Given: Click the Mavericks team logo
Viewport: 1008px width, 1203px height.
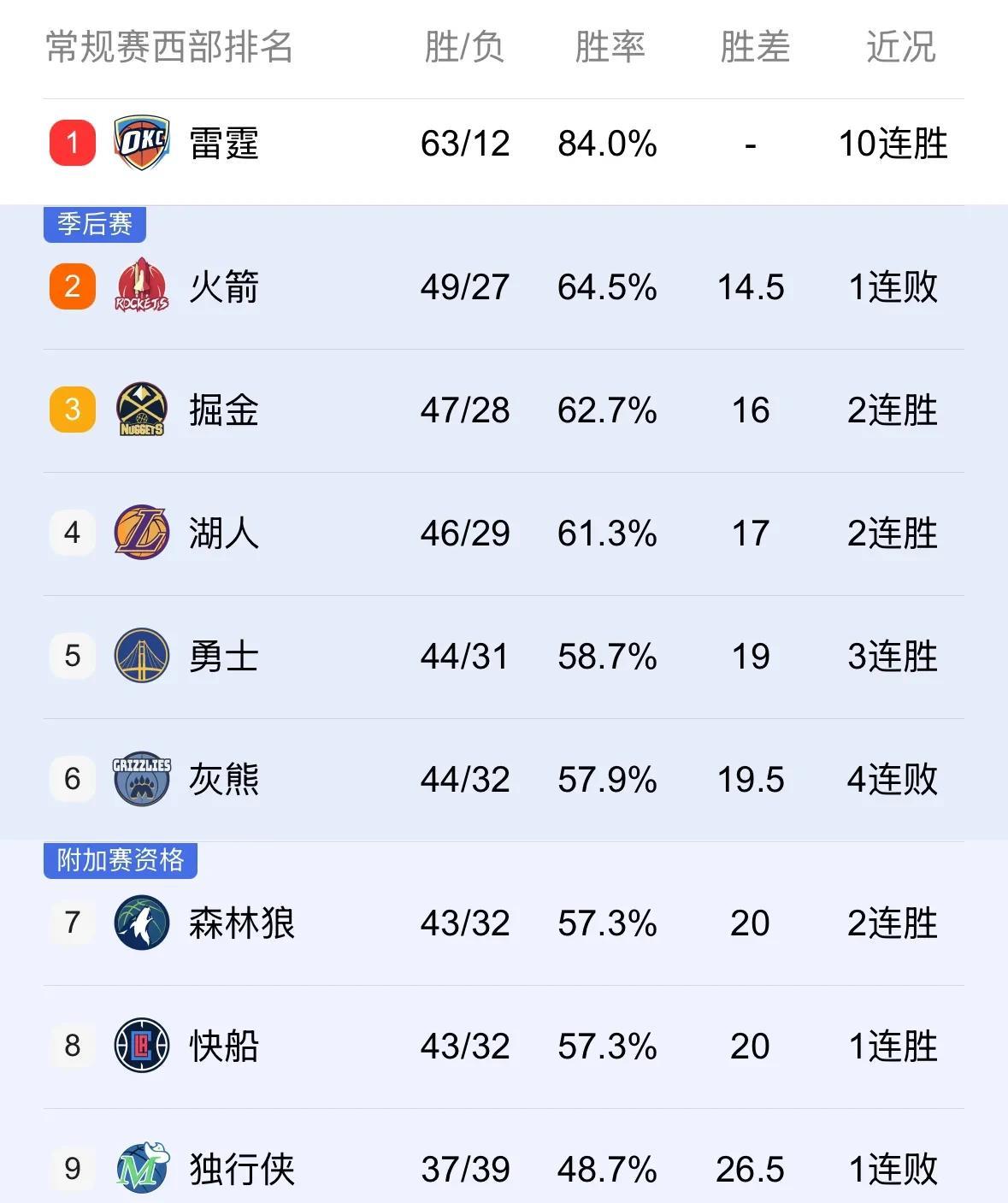Looking at the screenshot, I should click(142, 1168).
